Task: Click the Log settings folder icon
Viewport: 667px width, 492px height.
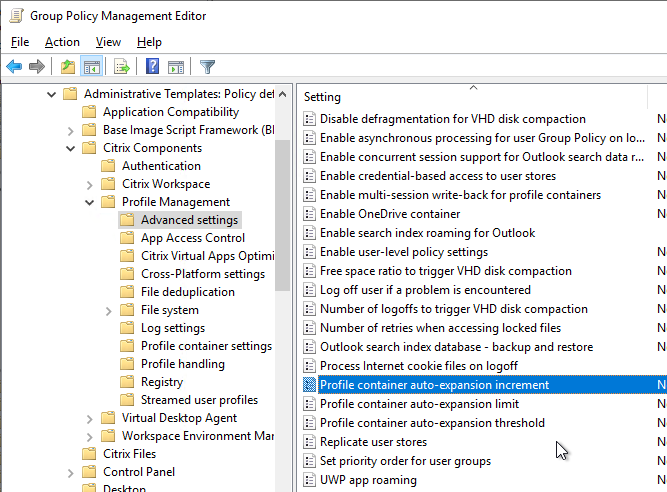Action: point(127,328)
